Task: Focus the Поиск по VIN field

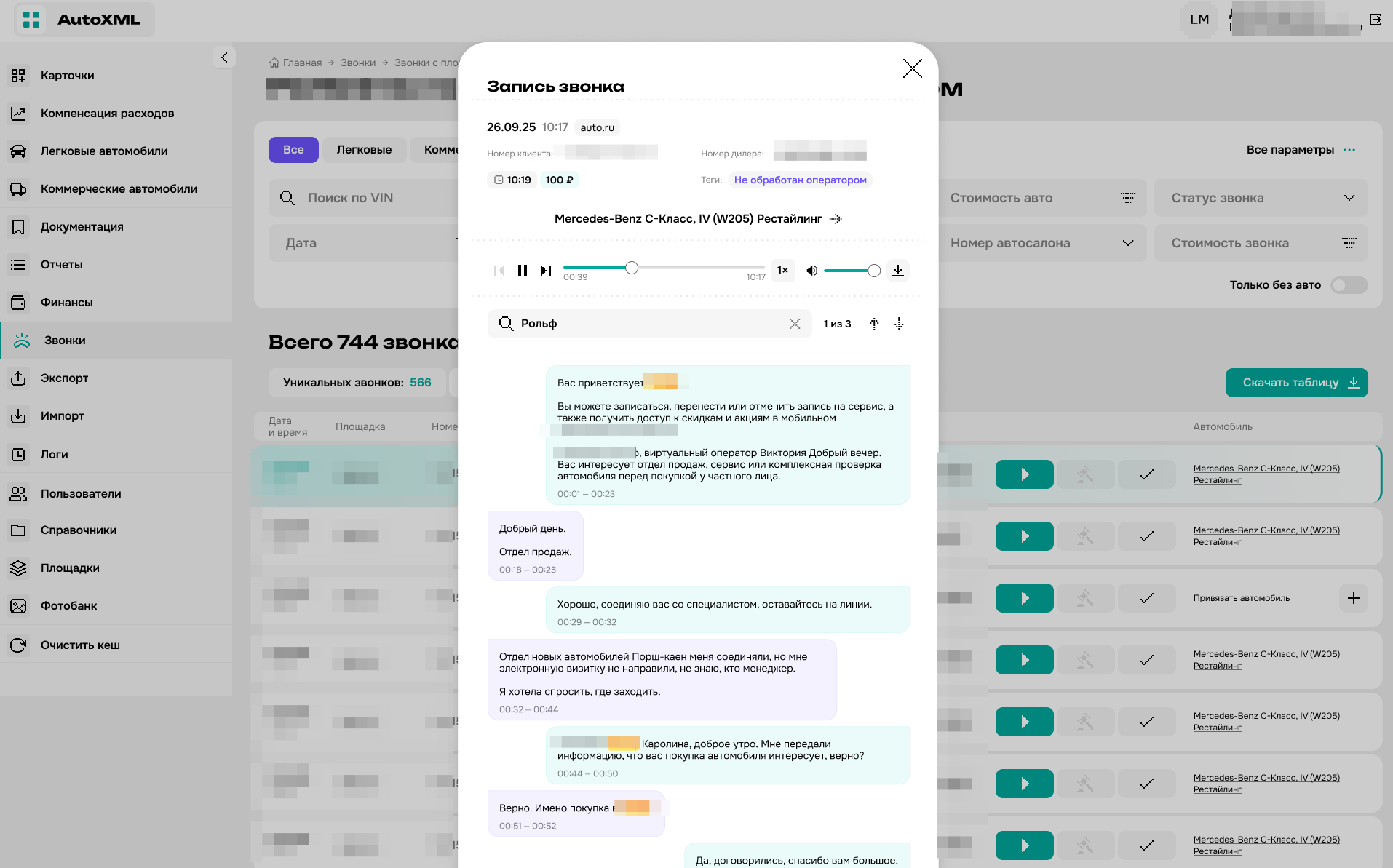Action: [x=364, y=198]
